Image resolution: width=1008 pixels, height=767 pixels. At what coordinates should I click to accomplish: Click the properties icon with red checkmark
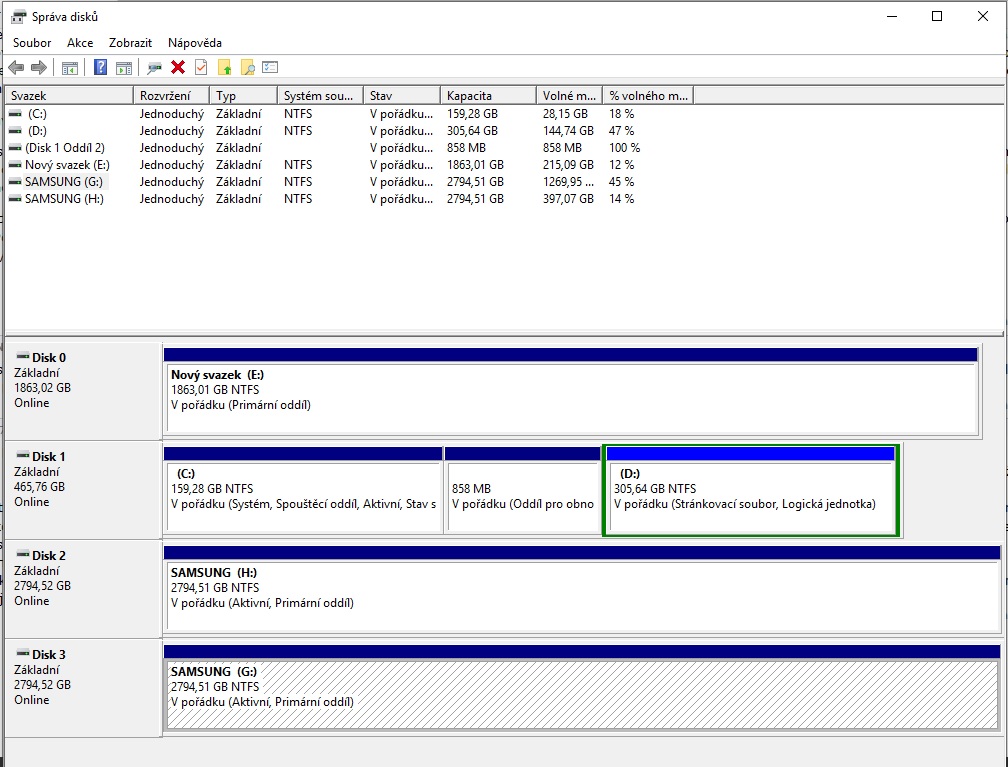(201, 68)
